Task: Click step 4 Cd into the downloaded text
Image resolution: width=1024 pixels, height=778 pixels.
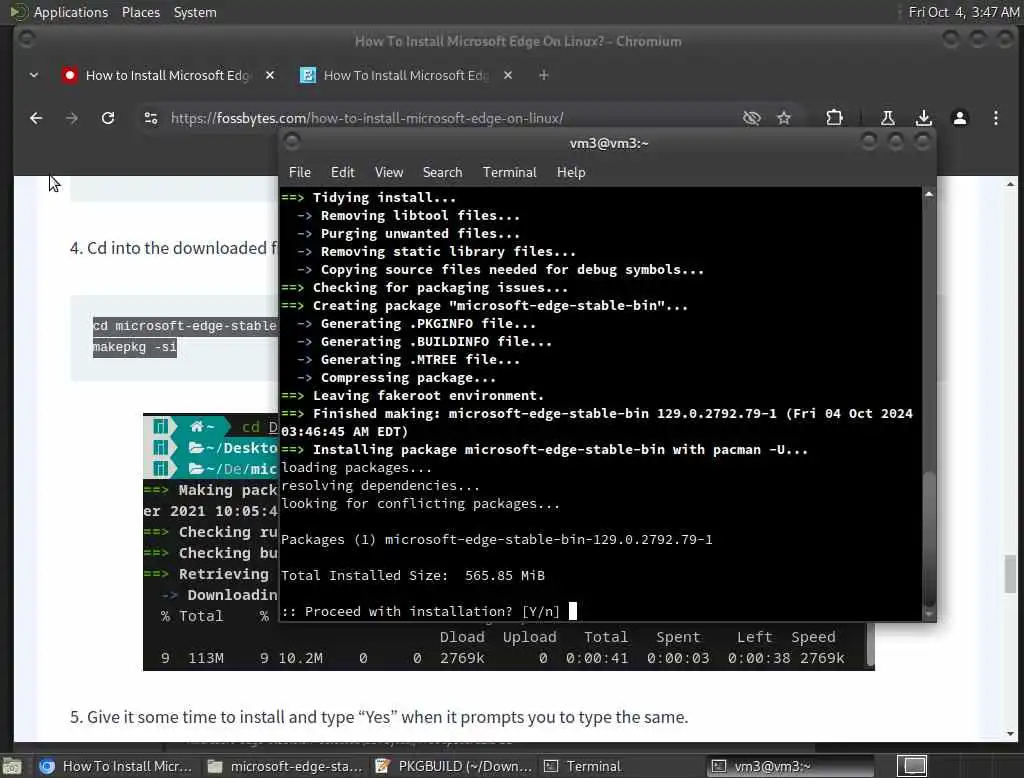Action: click(174, 248)
